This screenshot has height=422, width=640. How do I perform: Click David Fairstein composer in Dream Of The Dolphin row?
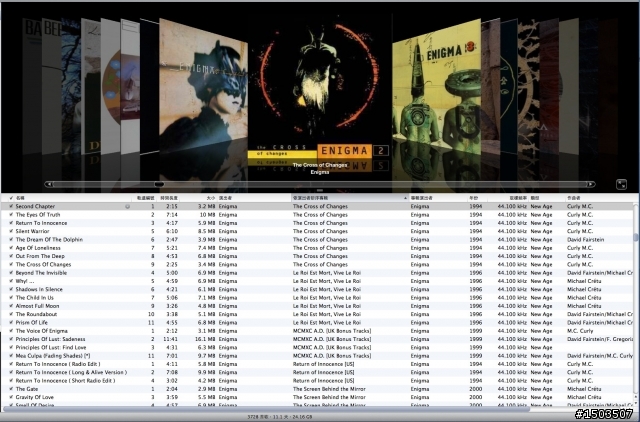tap(585, 240)
